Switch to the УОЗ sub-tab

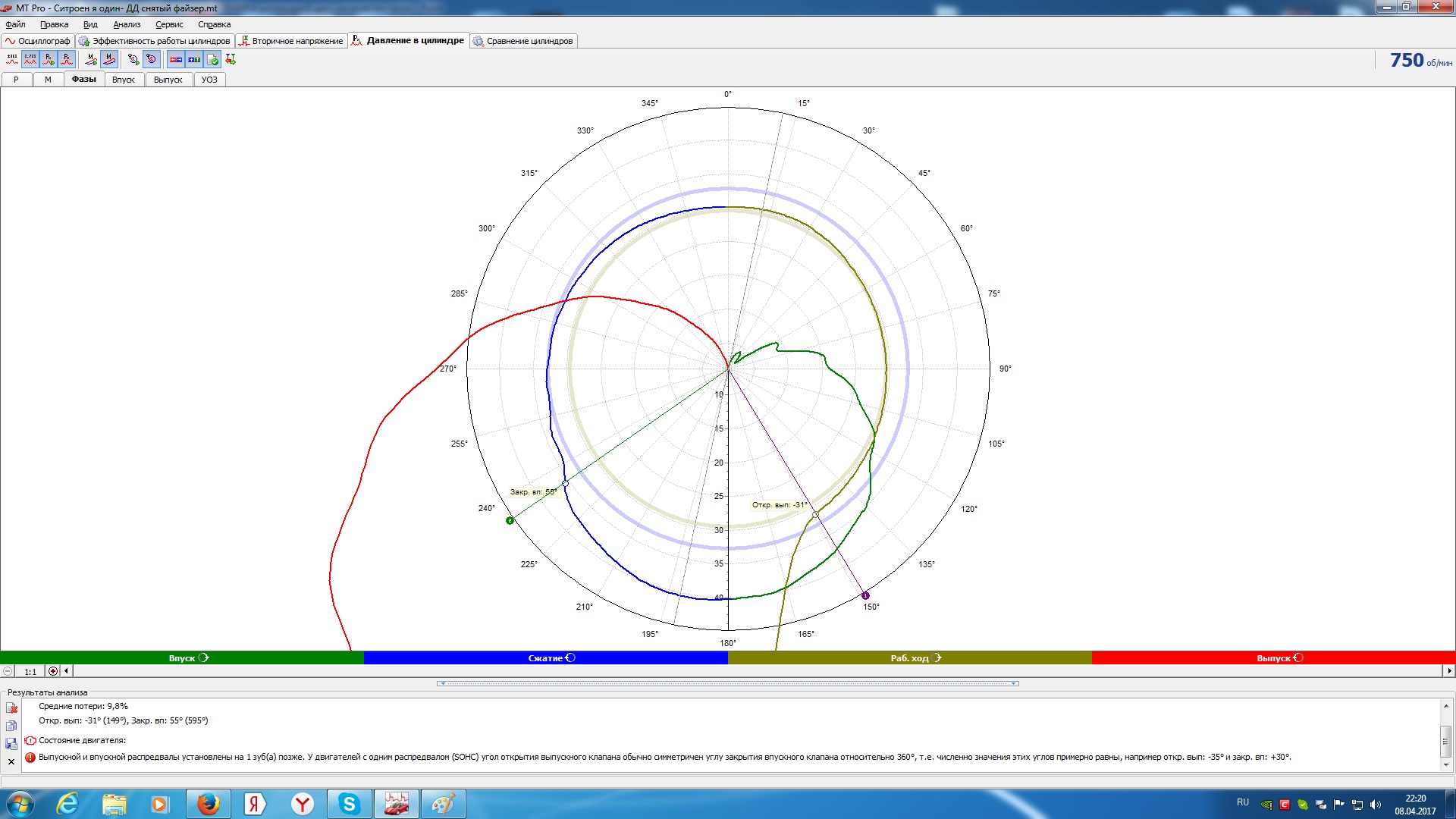tap(209, 80)
